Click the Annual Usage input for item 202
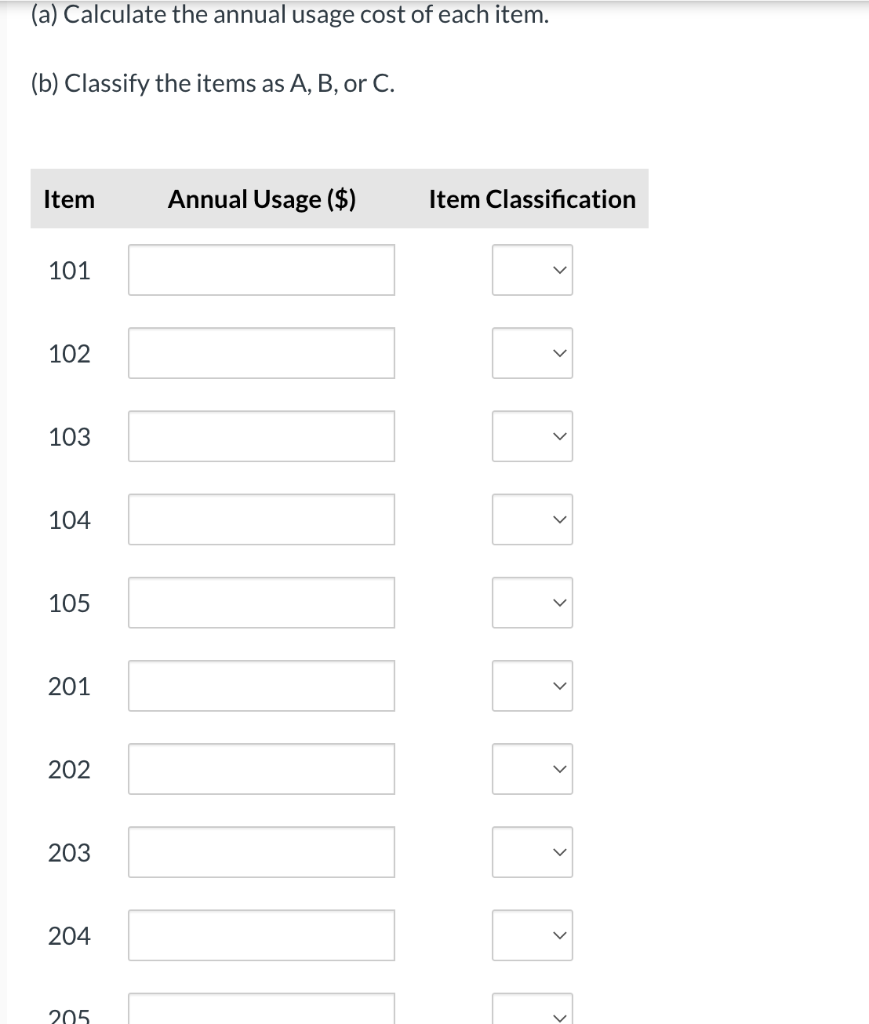 261,768
